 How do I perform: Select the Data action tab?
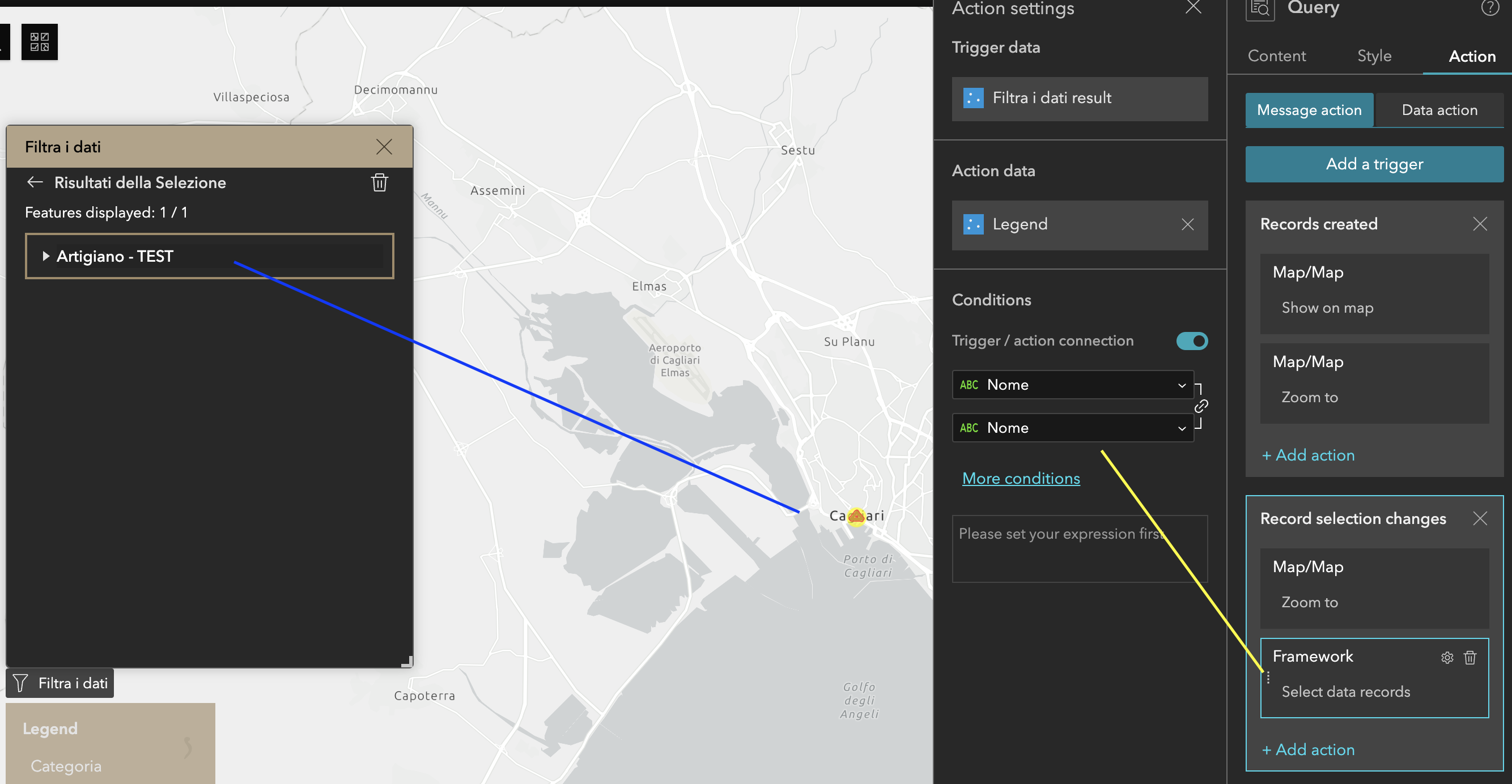tap(1439, 110)
